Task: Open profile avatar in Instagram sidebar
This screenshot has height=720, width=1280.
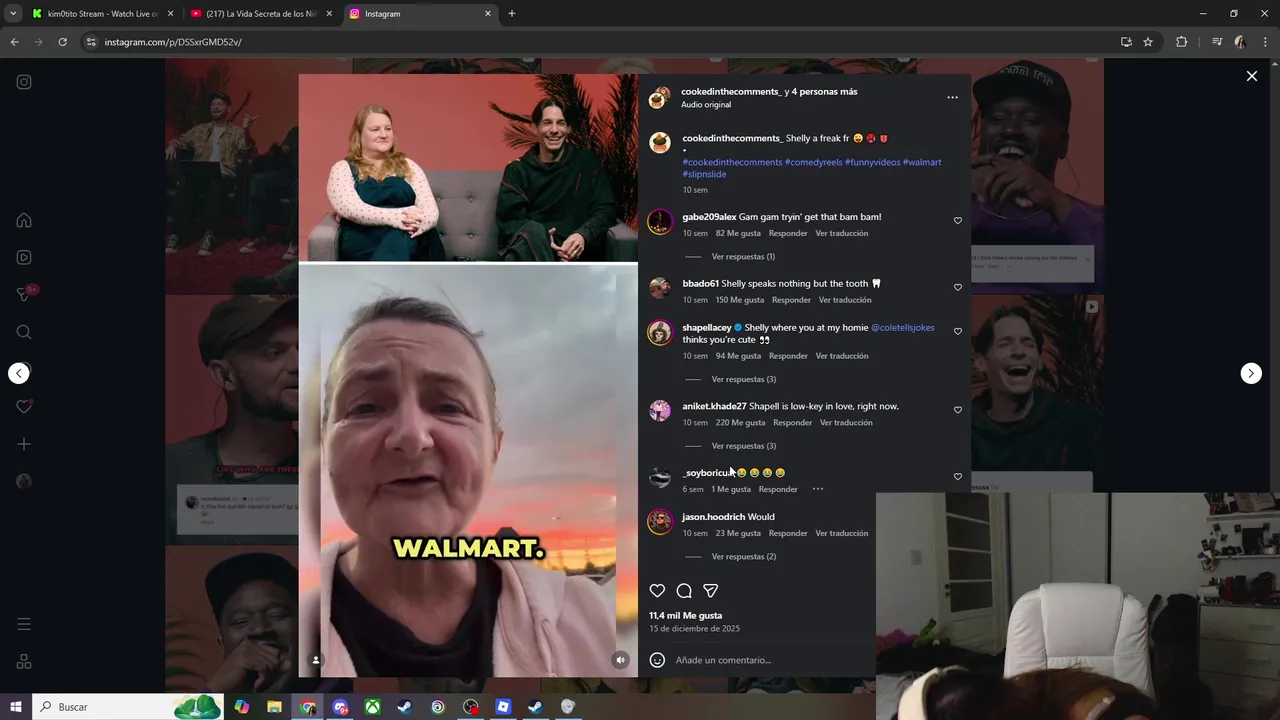Action: point(24,481)
